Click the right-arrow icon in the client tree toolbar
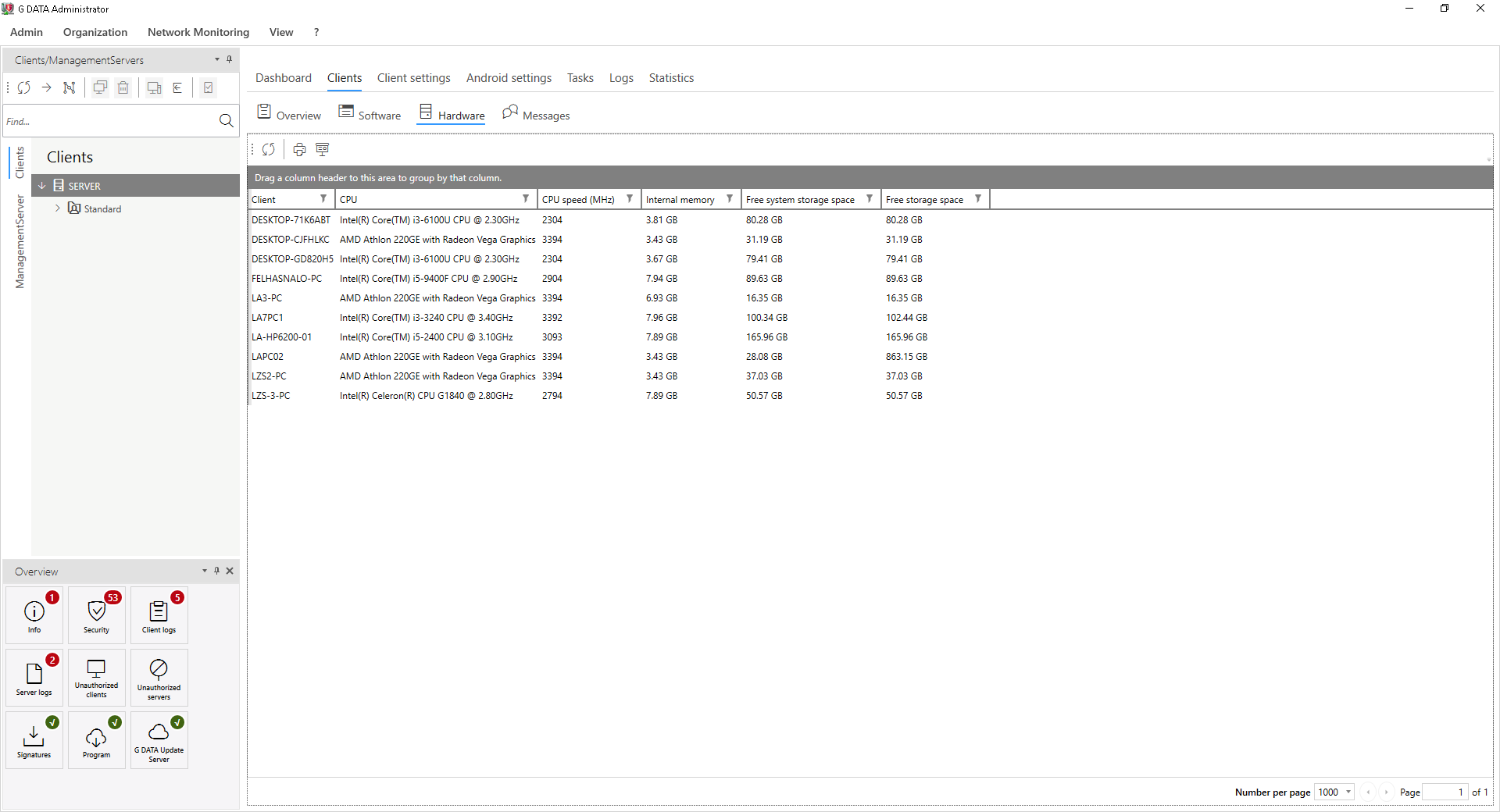Screen dimensions: 1500x812 (x=47, y=87)
